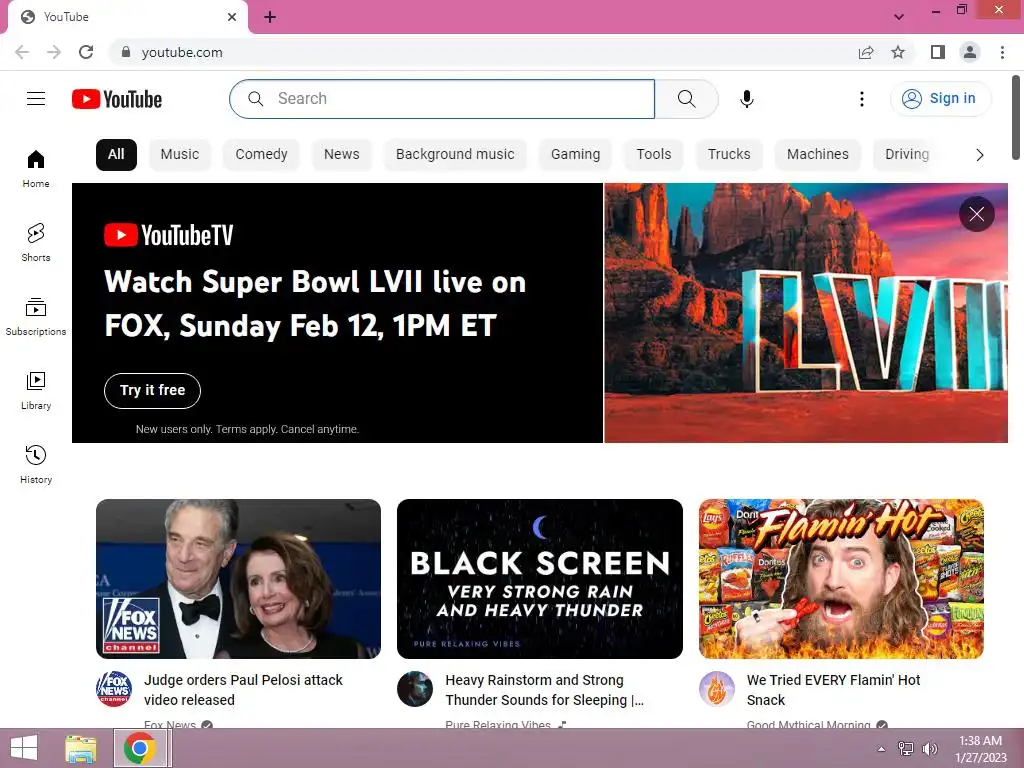Viewport: 1024px width, 768px height.
Task: Dismiss the YouTube TV banner ad
Action: [976, 214]
